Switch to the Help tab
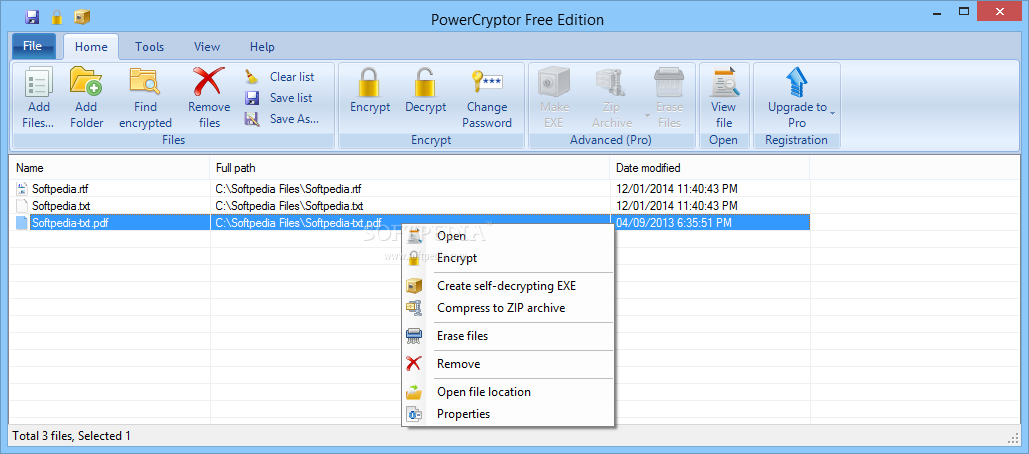This screenshot has height=454, width=1029. (262, 47)
